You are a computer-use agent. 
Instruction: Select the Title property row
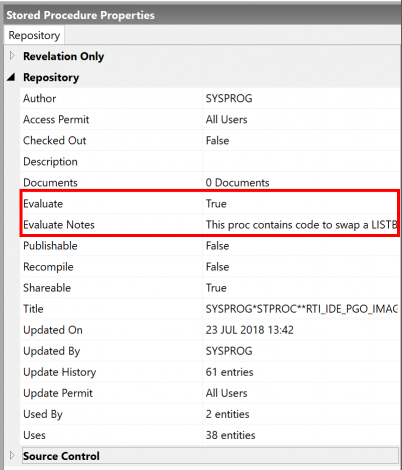point(210,309)
